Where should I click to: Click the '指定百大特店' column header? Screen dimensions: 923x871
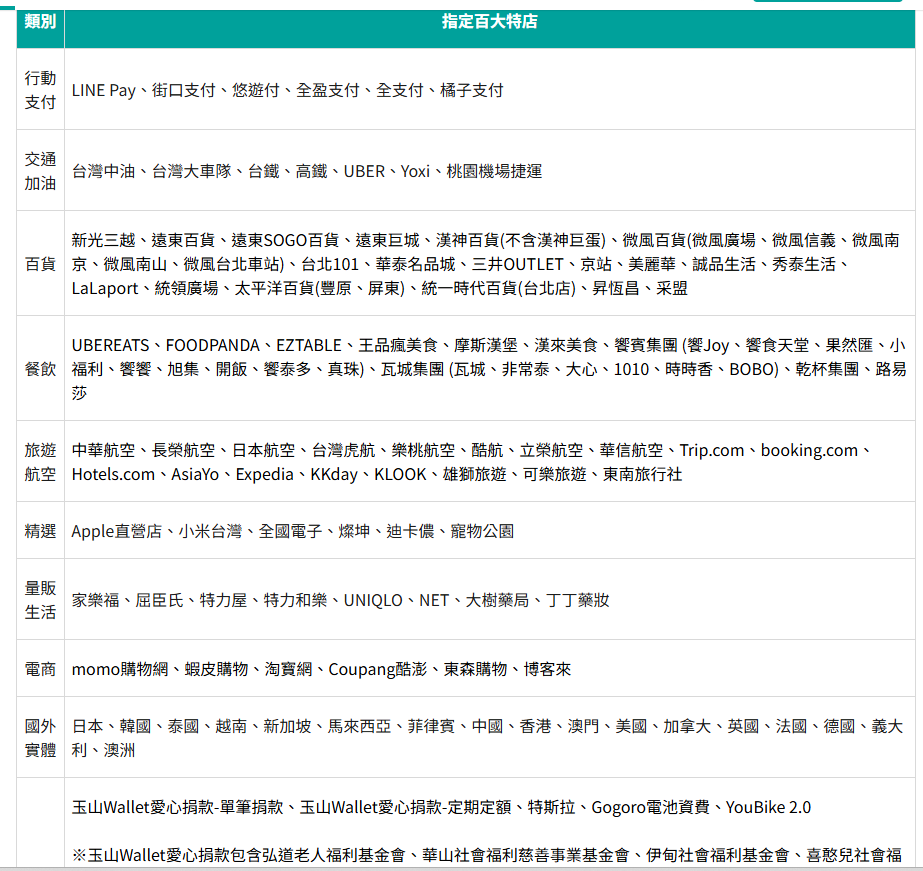[489, 22]
